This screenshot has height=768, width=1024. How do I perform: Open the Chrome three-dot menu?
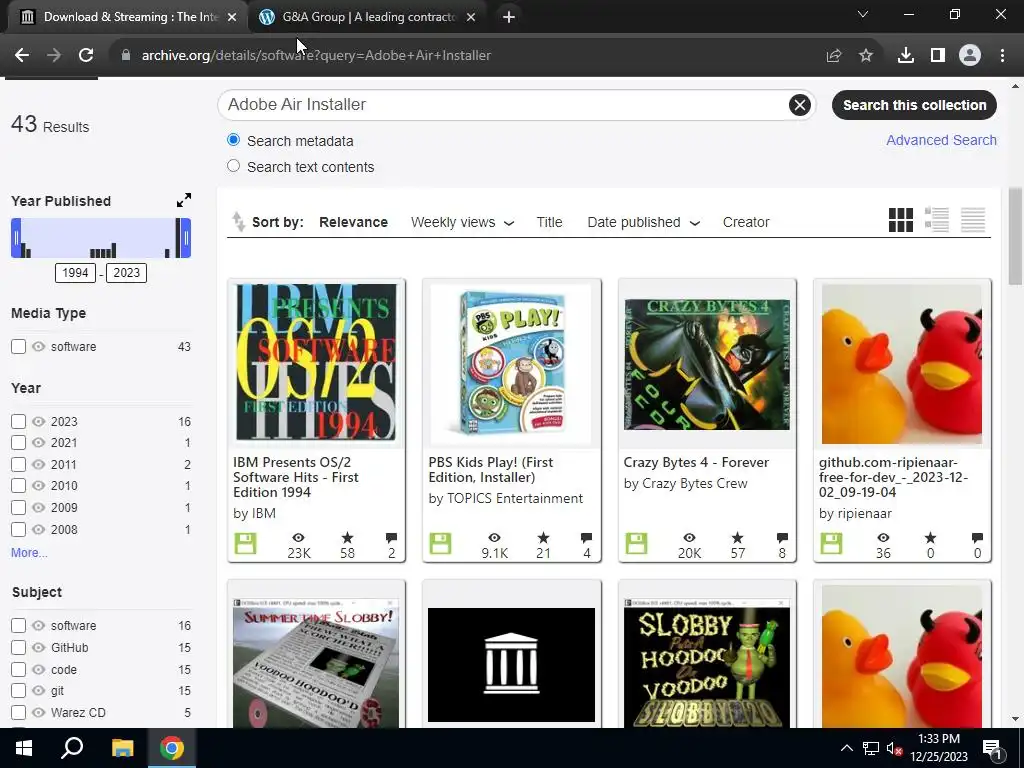pyautogui.click(x=1002, y=56)
